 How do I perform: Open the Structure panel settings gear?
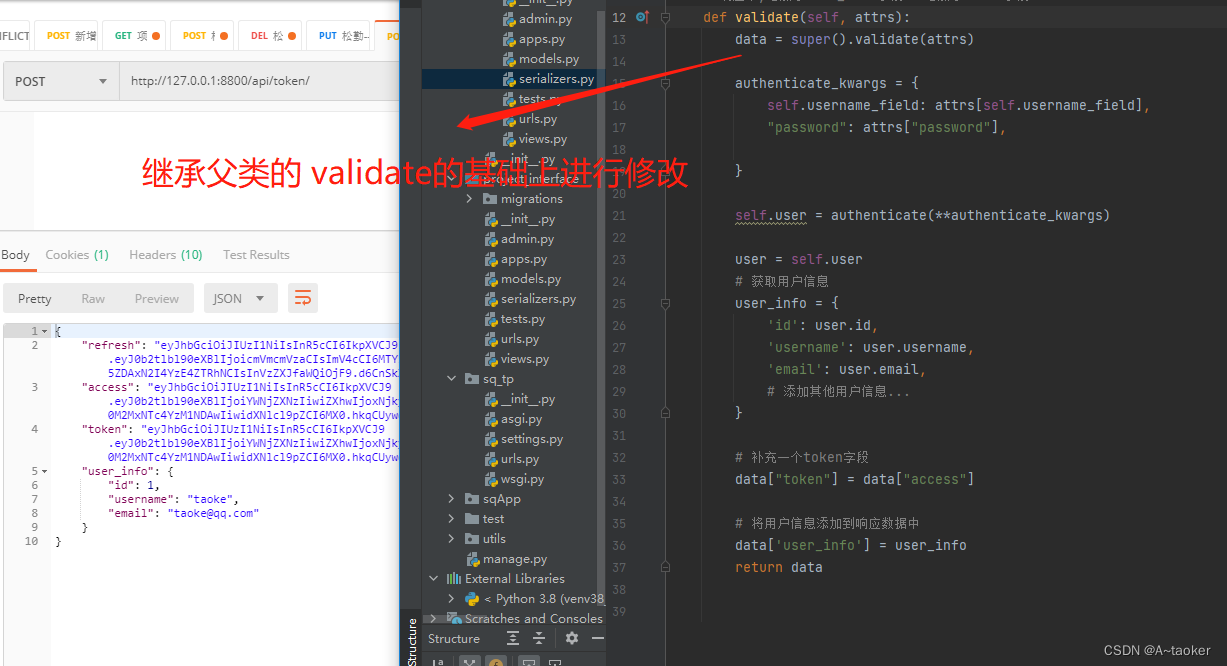pos(571,638)
